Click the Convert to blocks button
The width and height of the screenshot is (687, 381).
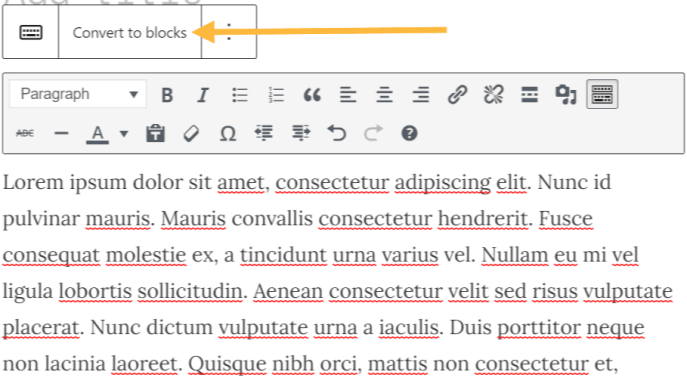[130, 32]
